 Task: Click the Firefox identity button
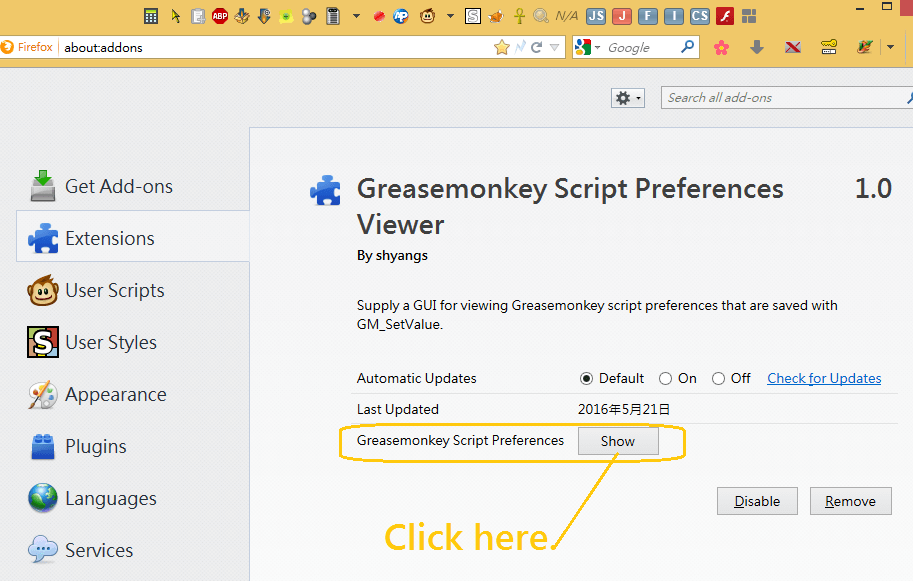pyautogui.click(x=27, y=47)
